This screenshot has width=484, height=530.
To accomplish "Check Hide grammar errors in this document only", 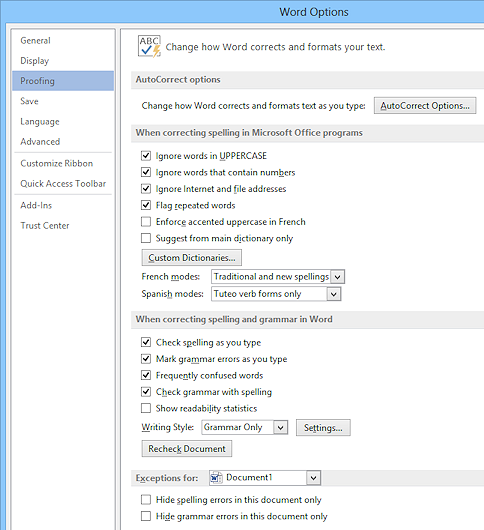I will click(x=146, y=516).
